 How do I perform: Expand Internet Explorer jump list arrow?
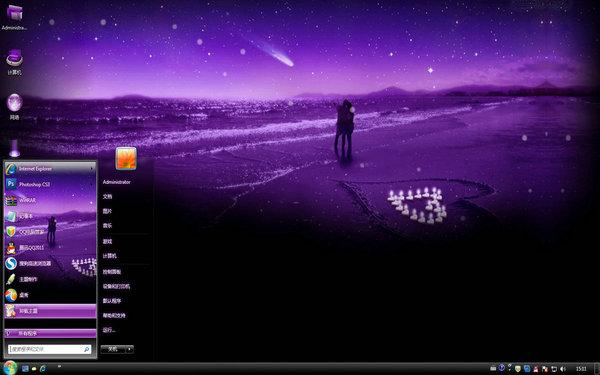[x=91, y=168]
